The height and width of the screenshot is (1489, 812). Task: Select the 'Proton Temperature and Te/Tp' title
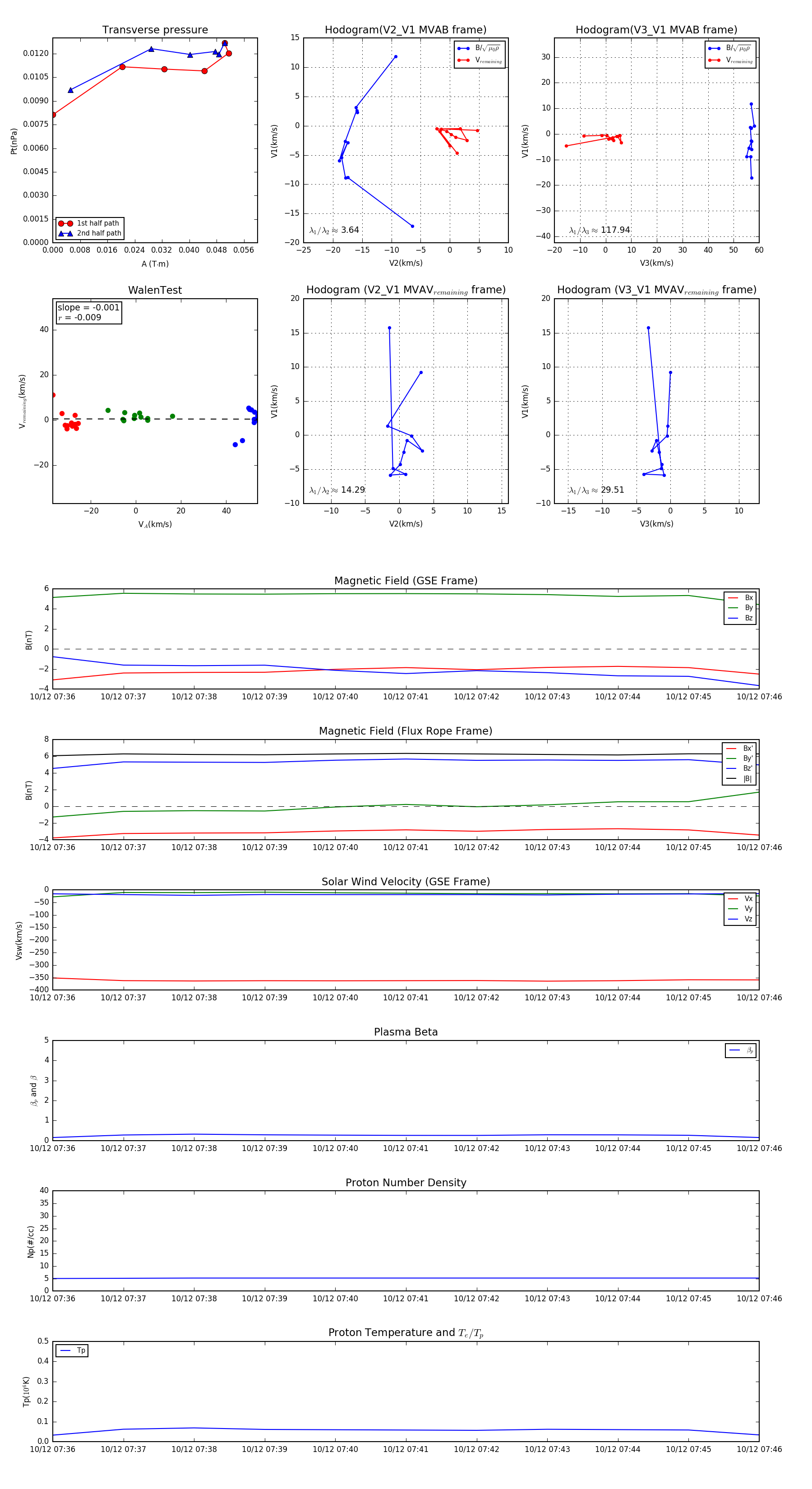click(x=406, y=1333)
